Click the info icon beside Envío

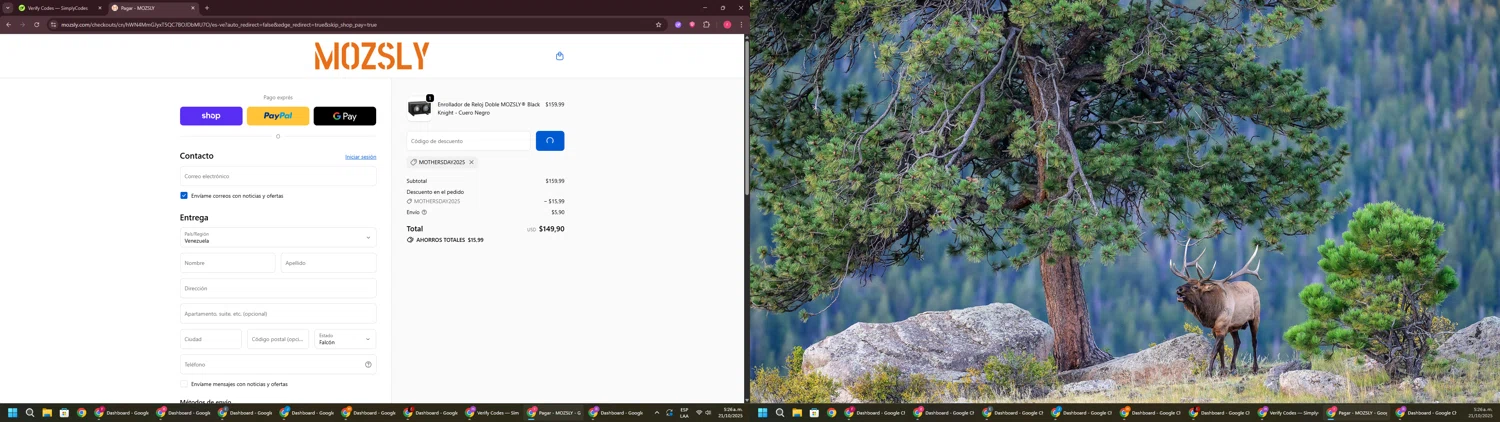pos(424,212)
